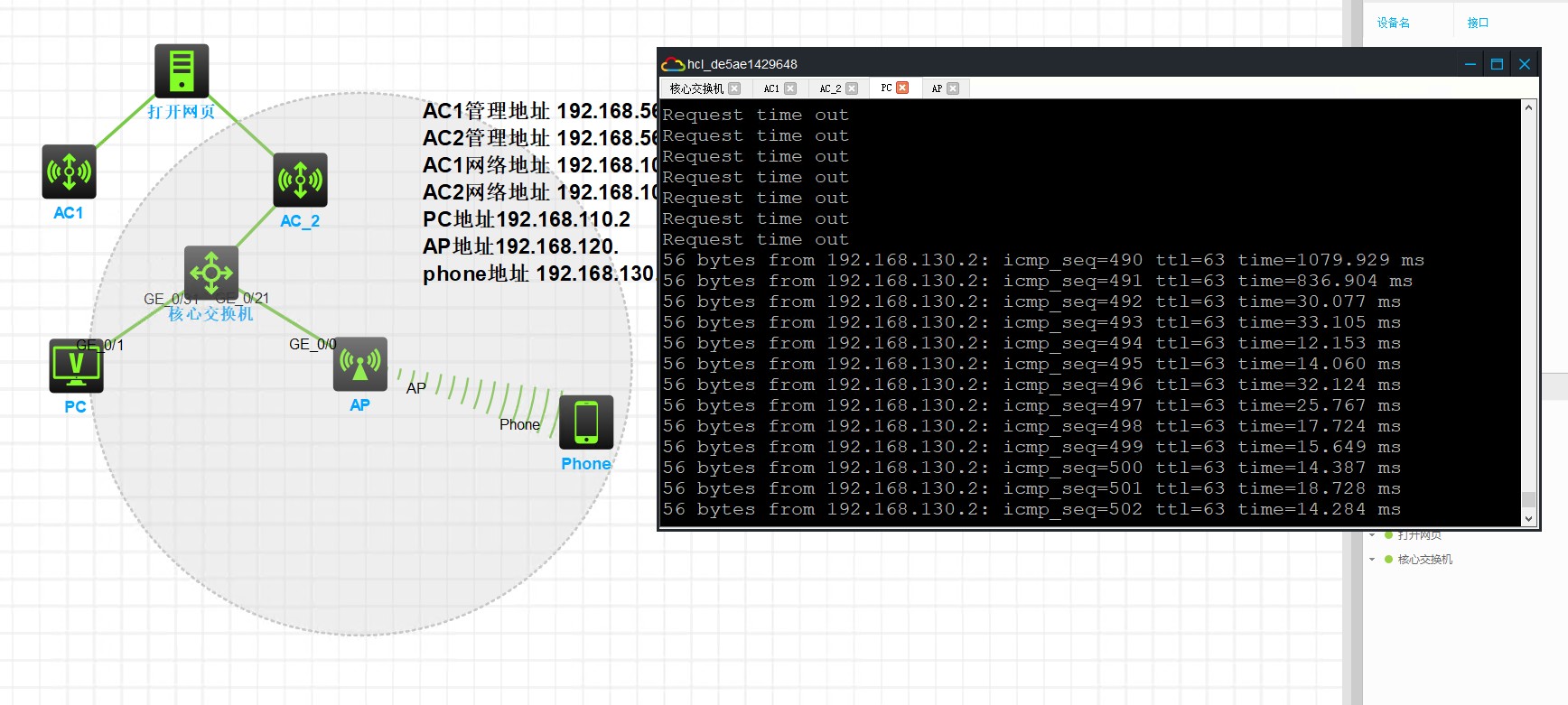Select the PC terminal tab
The image size is (1568, 705).
pos(886,88)
